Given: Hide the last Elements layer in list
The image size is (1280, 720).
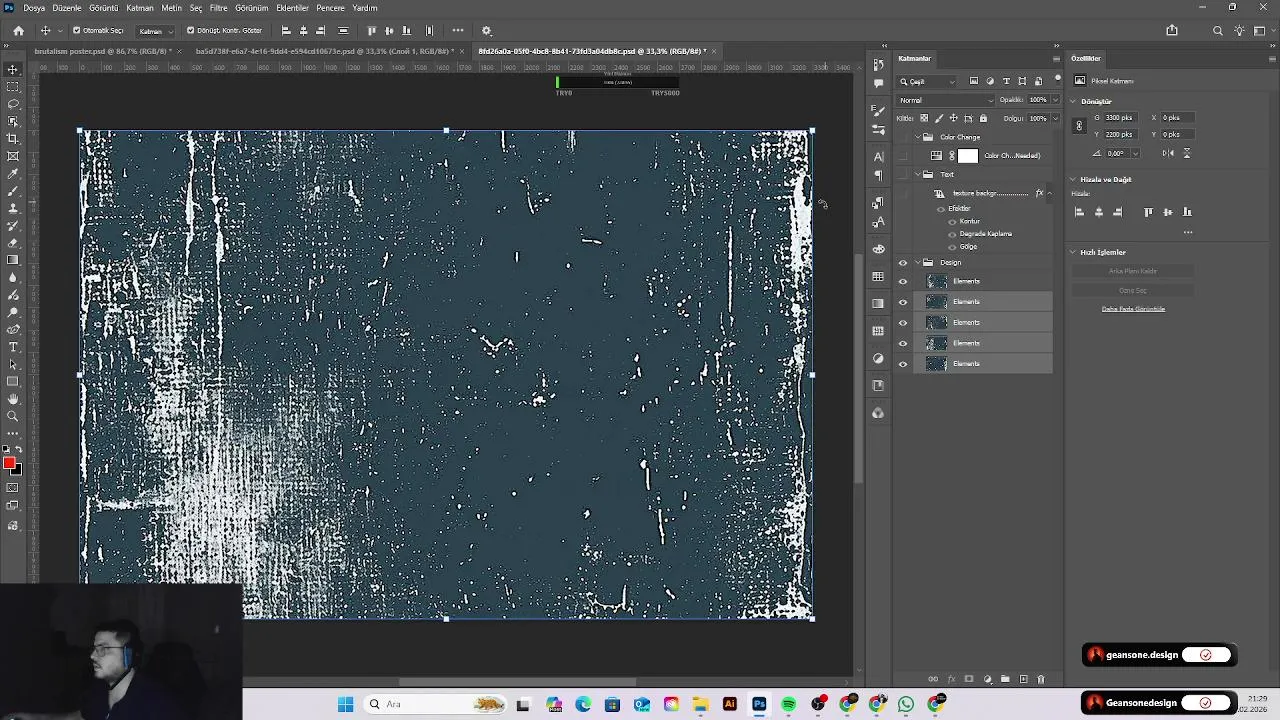Looking at the screenshot, I should coord(903,364).
